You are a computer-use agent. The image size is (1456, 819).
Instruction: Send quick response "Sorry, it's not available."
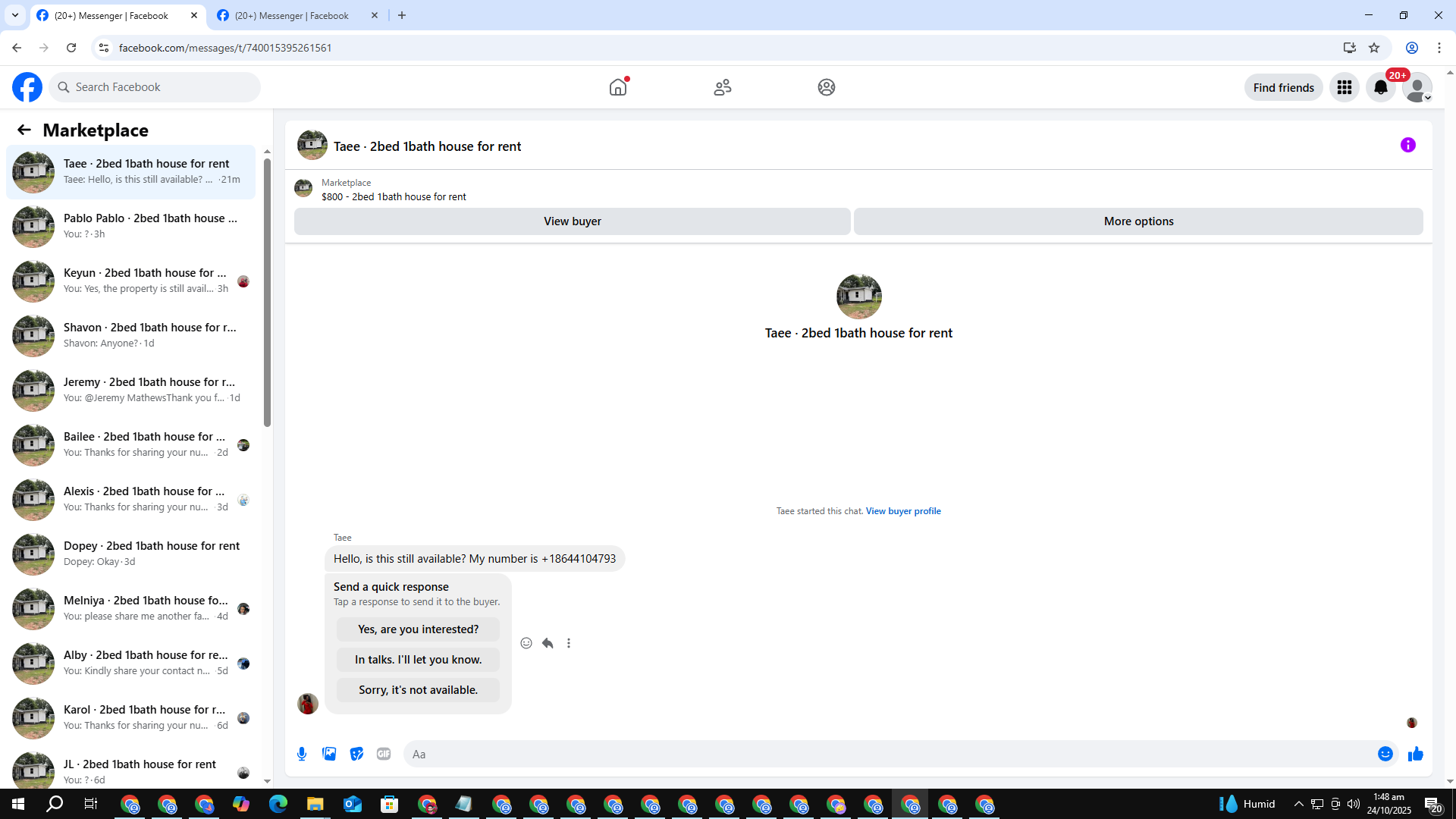tap(418, 690)
